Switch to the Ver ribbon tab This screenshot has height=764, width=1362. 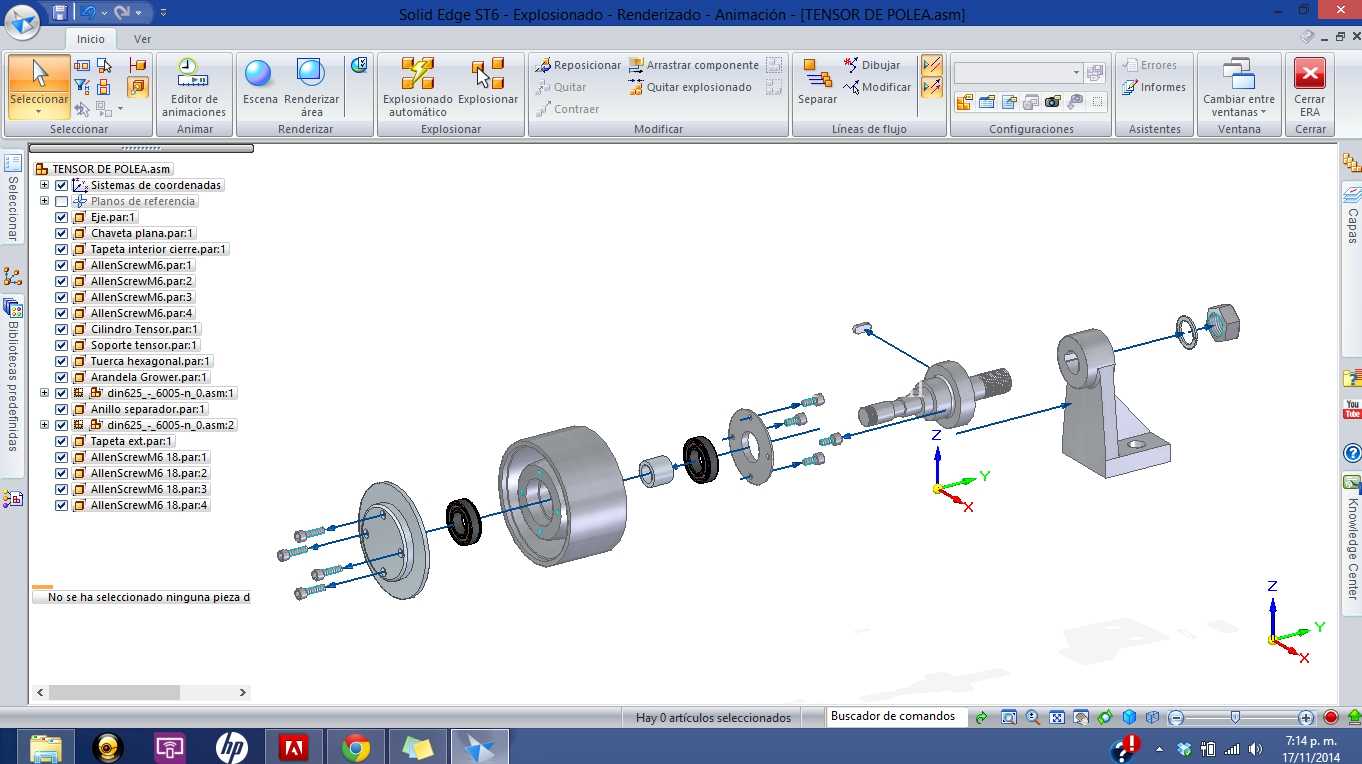(x=143, y=39)
